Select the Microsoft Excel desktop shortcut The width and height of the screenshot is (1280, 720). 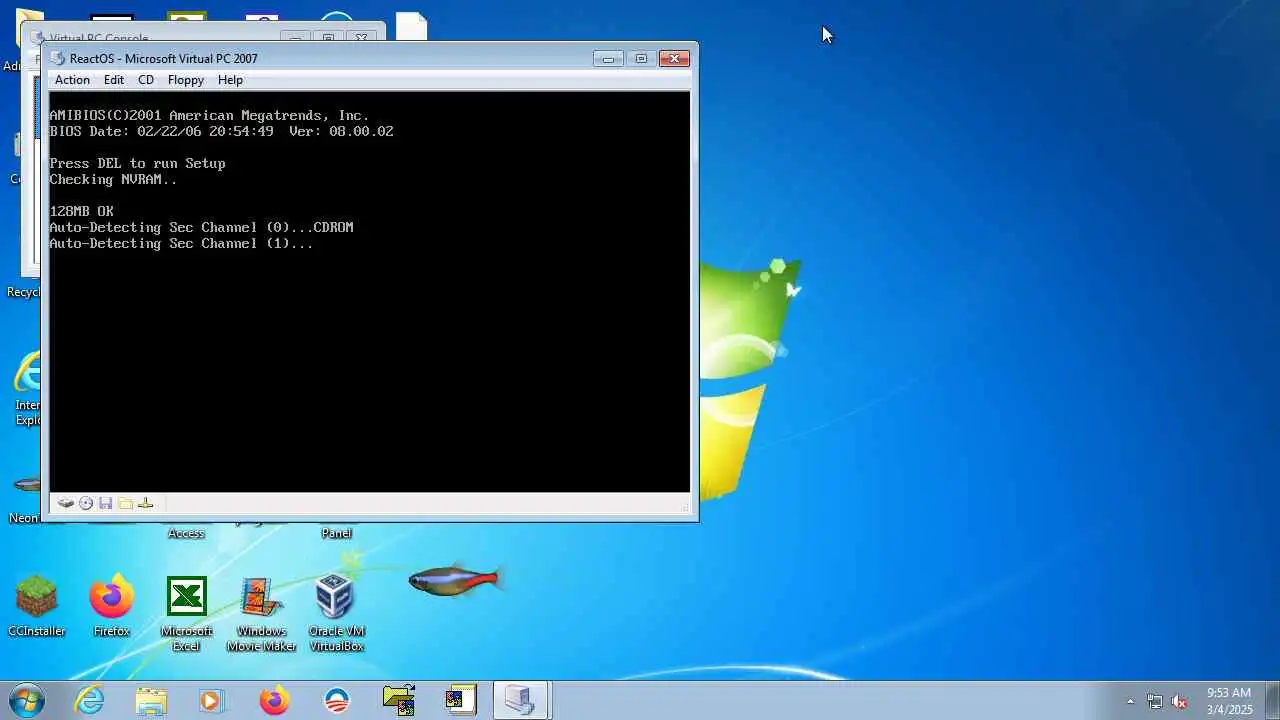186,614
